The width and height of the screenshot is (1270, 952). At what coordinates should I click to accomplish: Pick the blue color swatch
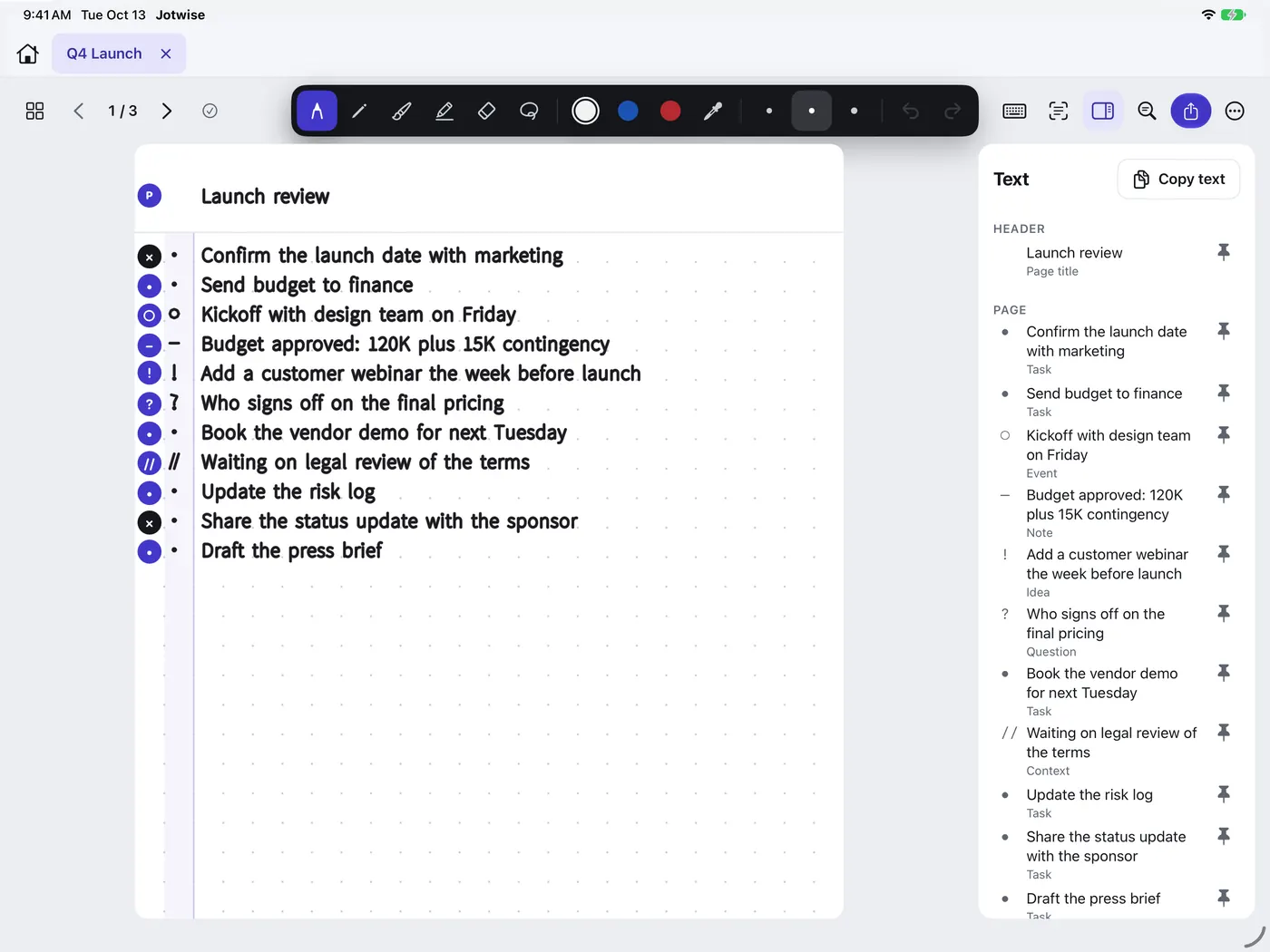(628, 111)
